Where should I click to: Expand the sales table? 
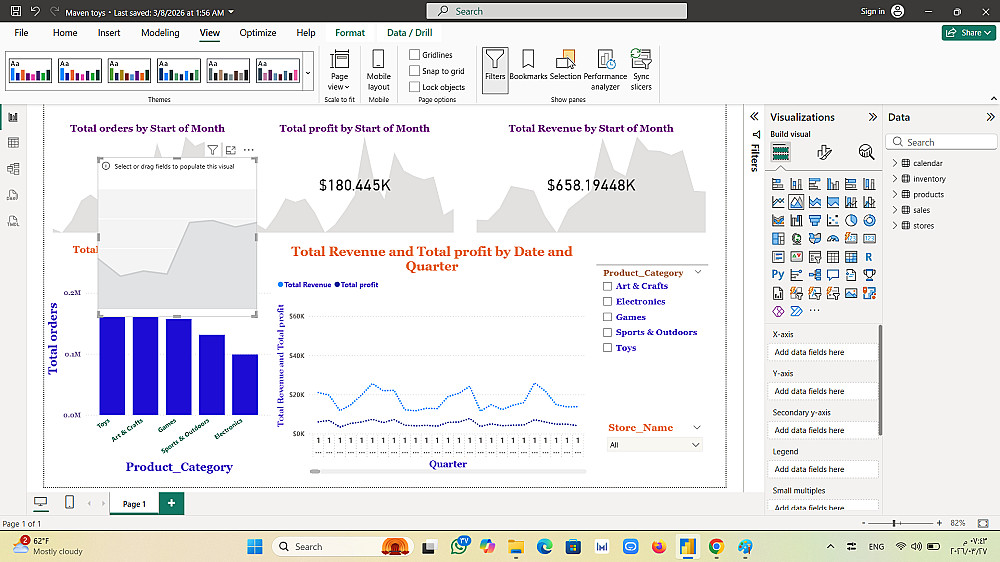(x=895, y=210)
